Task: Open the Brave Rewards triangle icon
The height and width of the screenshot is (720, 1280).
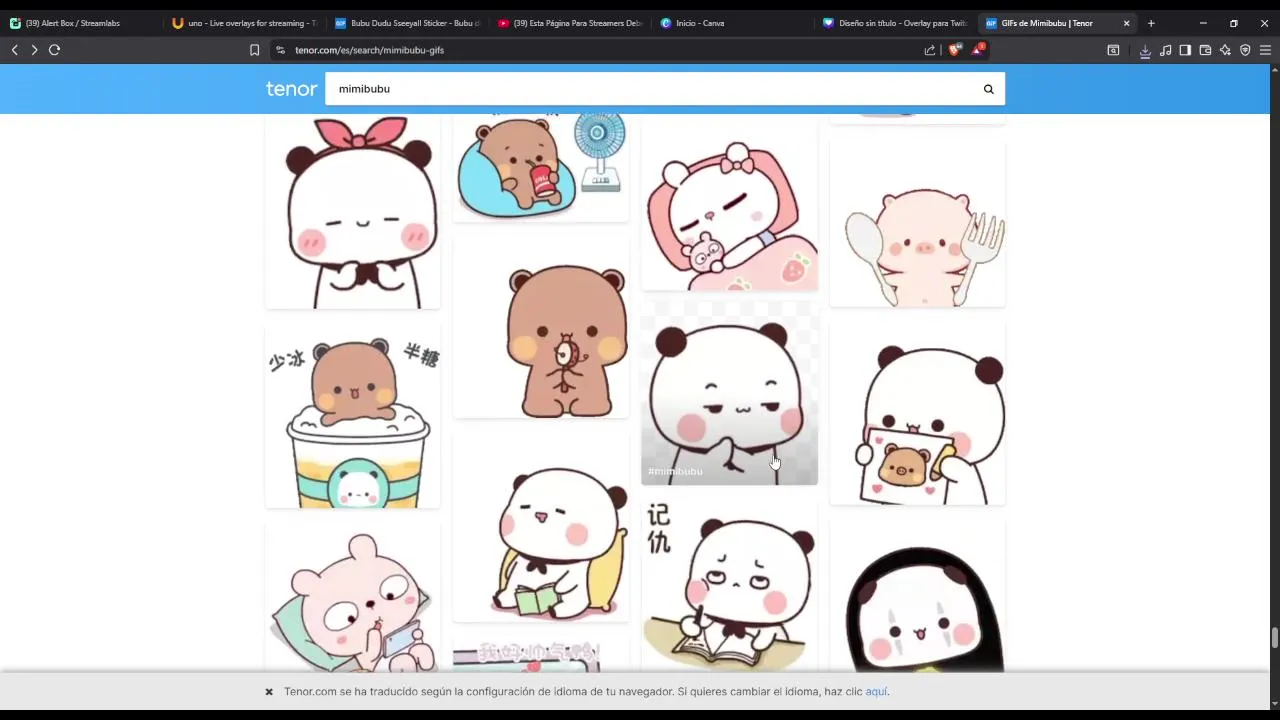Action: [978, 49]
